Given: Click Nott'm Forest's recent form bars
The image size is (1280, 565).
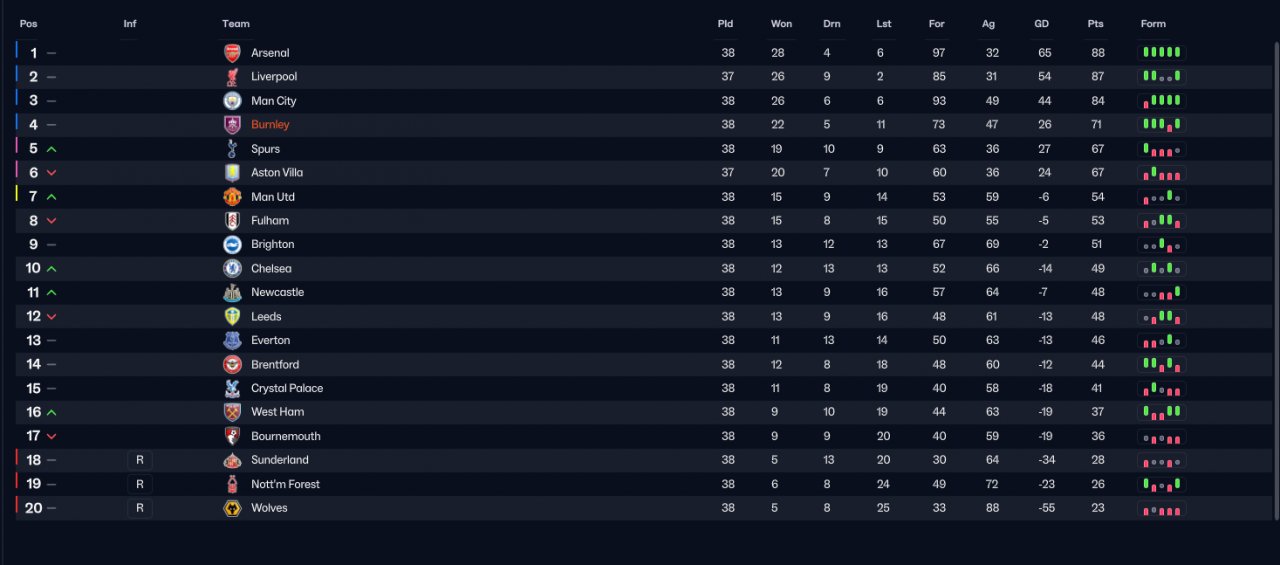Looking at the screenshot, I should coord(1162,484).
